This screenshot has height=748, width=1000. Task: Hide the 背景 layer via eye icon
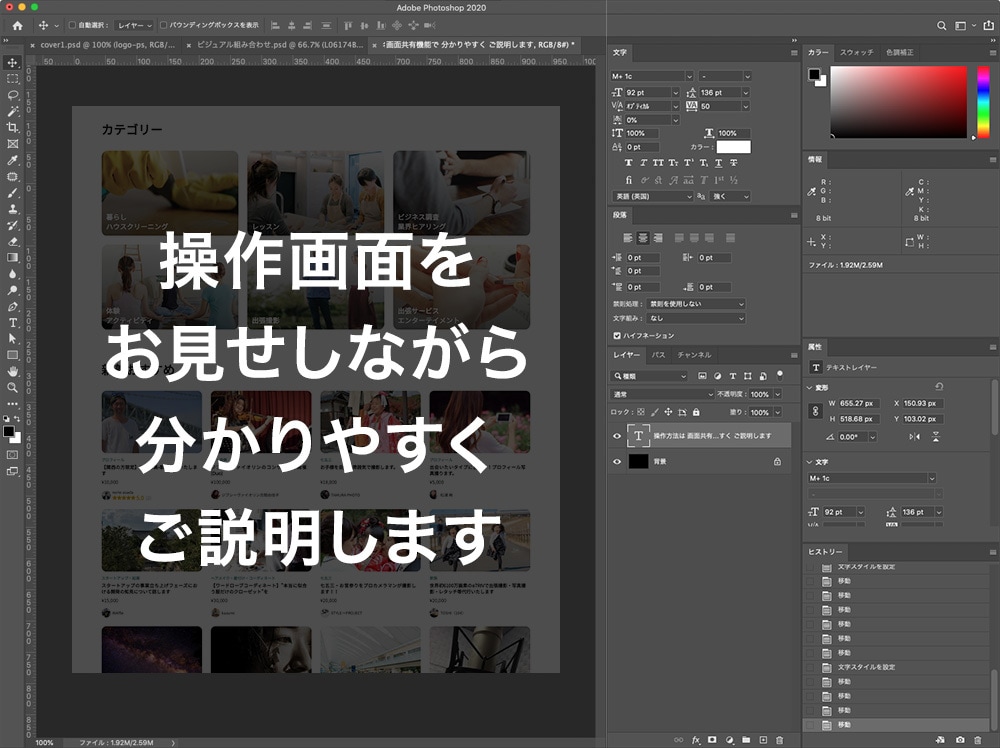(617, 462)
